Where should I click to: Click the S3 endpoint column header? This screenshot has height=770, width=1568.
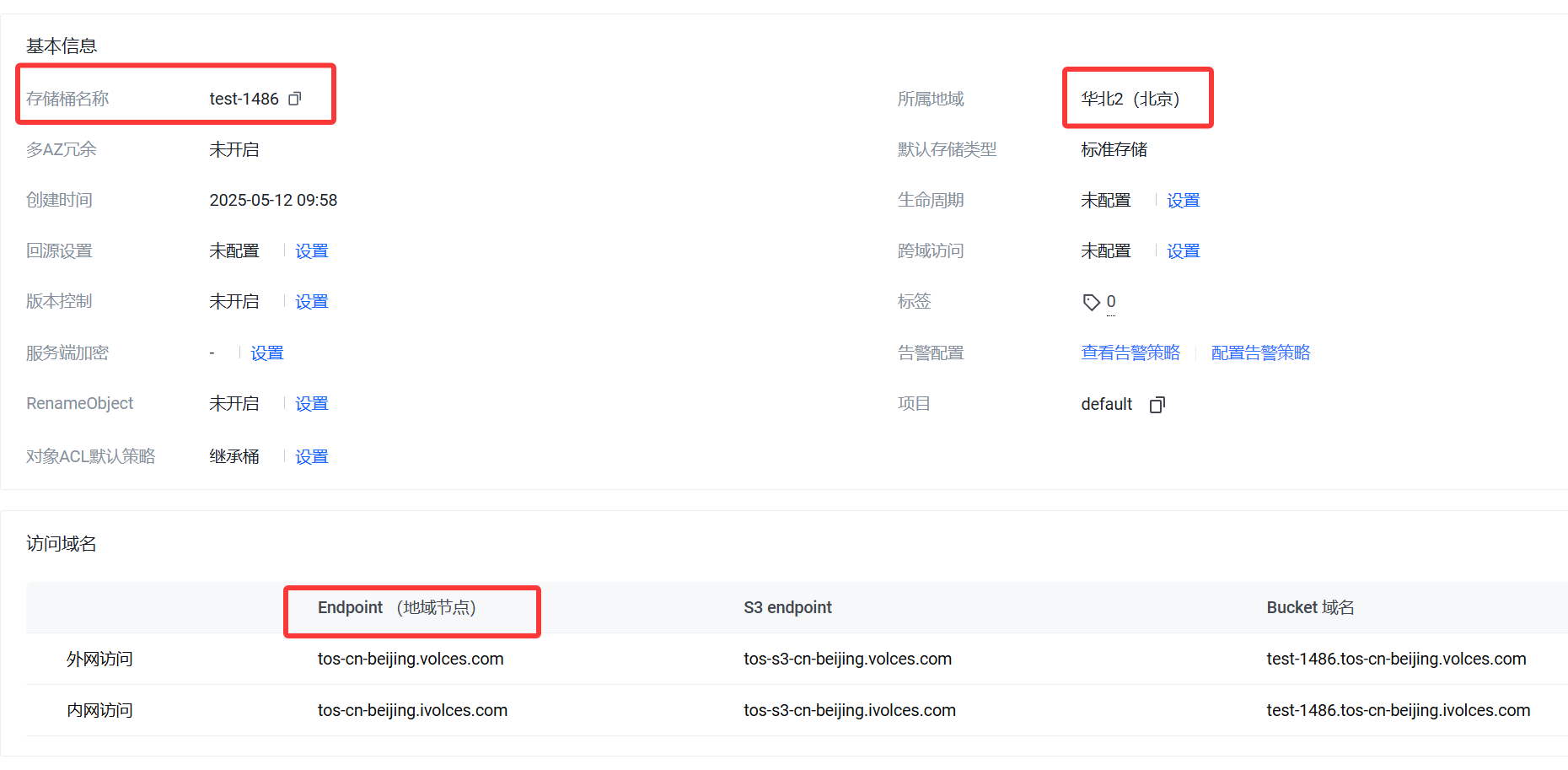pos(787,608)
